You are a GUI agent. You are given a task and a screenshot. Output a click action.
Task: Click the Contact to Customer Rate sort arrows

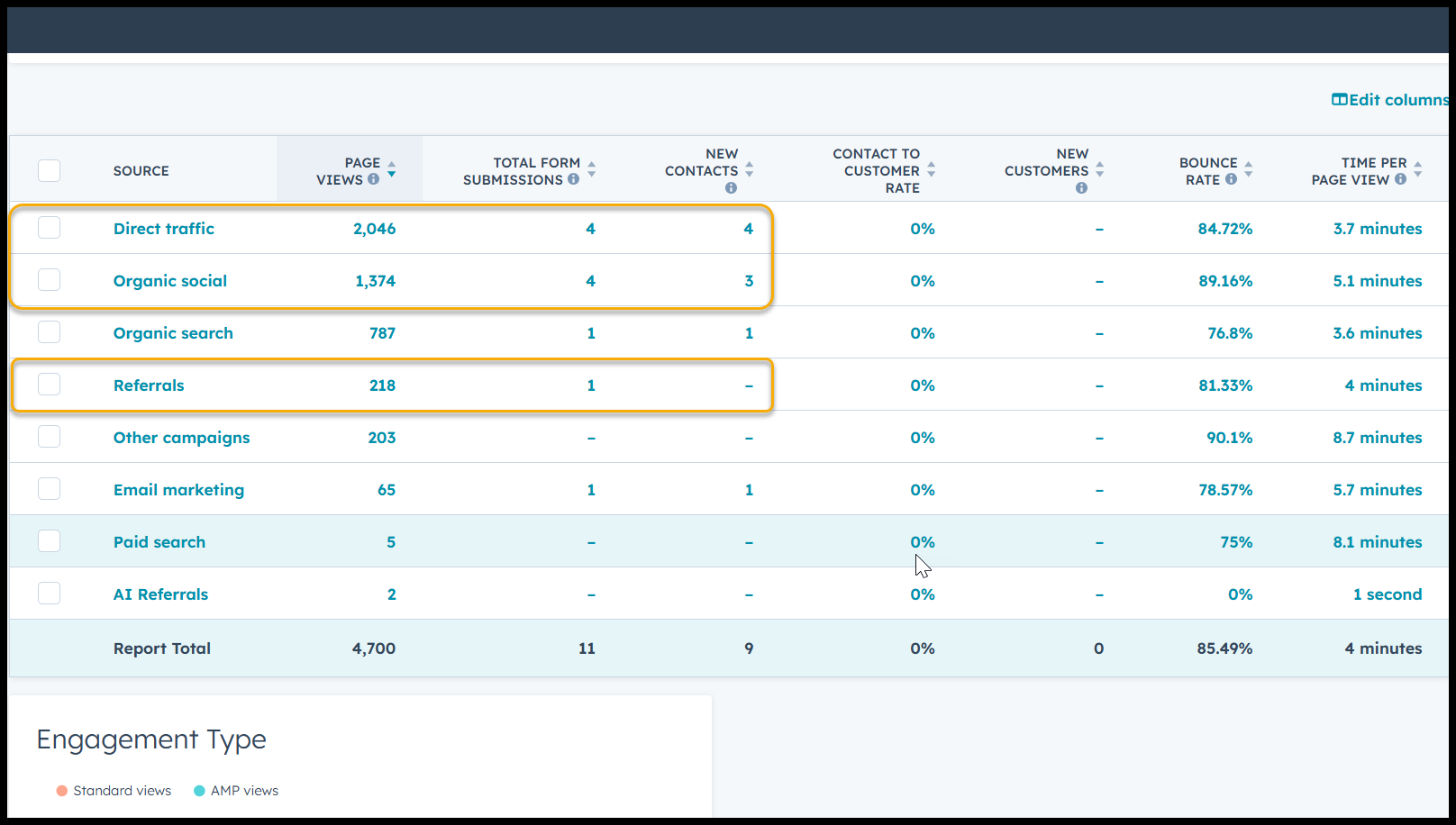point(932,169)
